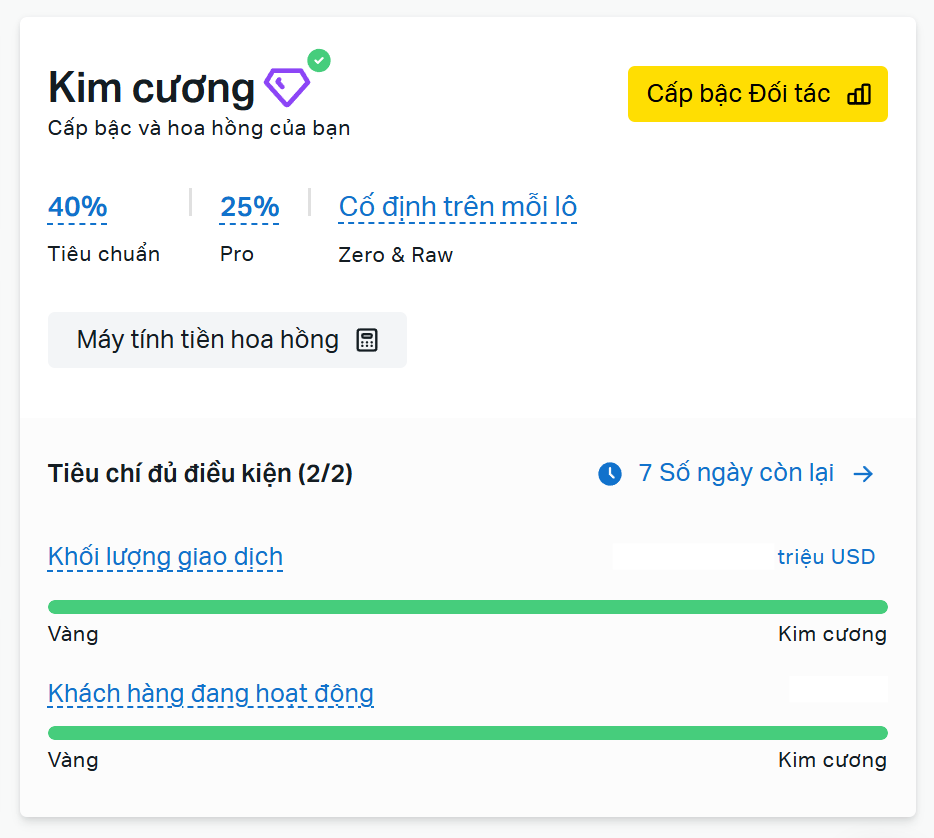Click the purple diamond tier icon

[x=287, y=88]
